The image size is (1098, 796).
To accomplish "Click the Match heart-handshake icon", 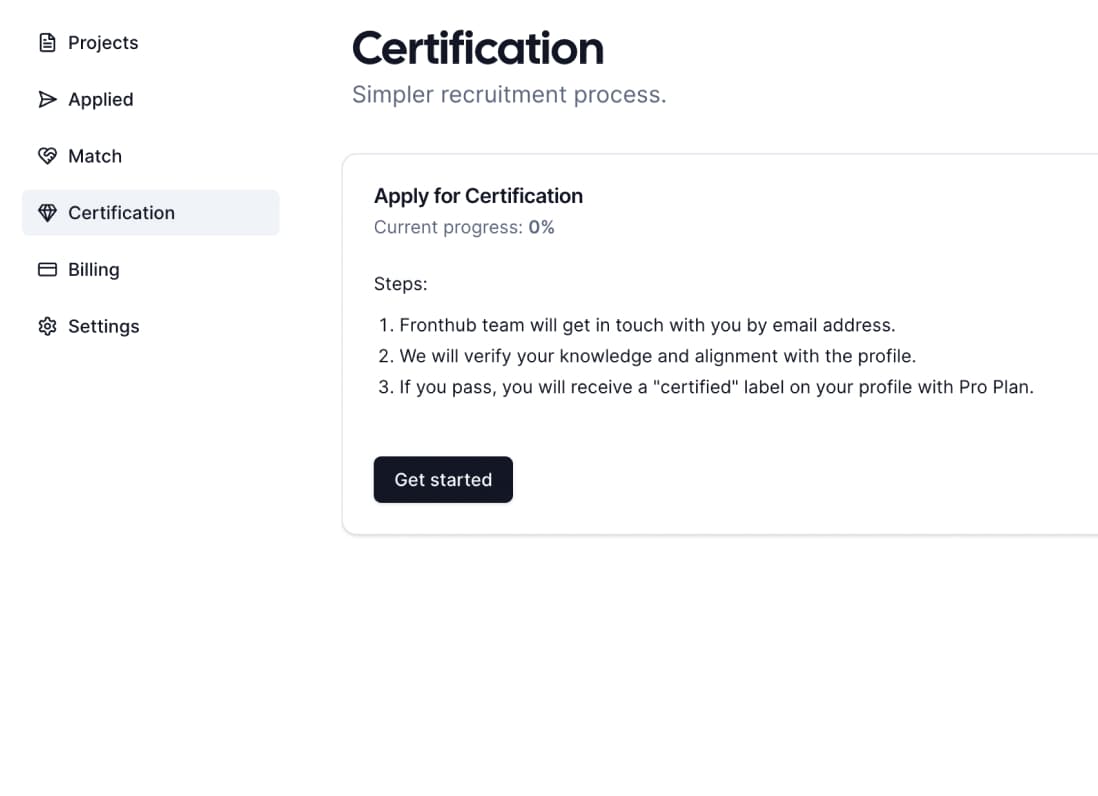I will coord(47,155).
